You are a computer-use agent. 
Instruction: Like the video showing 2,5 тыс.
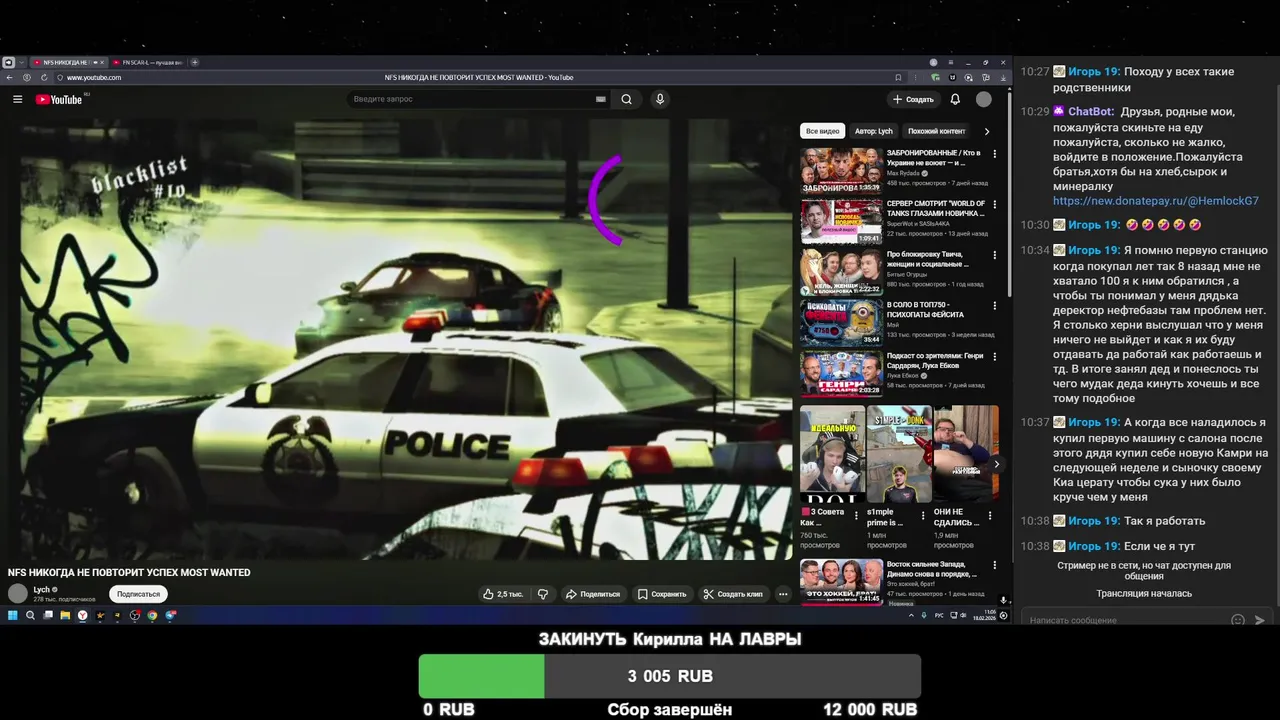[503, 594]
